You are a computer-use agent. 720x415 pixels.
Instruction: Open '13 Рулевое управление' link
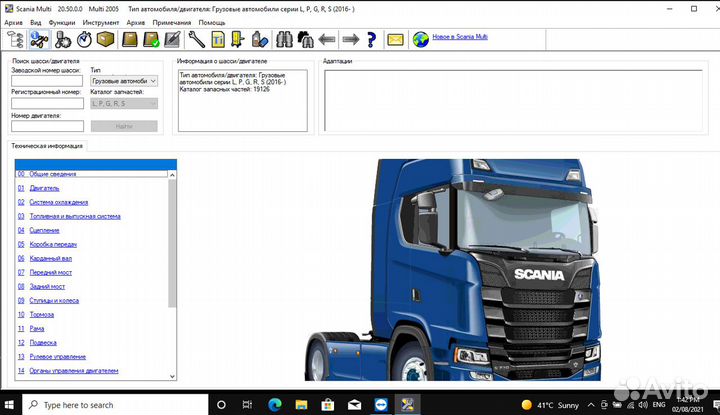[52, 357]
